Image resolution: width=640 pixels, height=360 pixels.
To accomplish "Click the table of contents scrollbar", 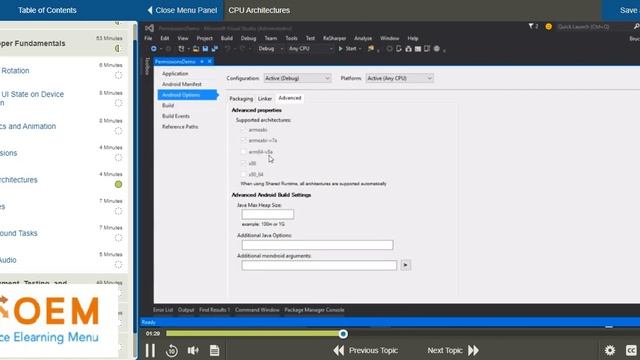I will pos(135,188).
